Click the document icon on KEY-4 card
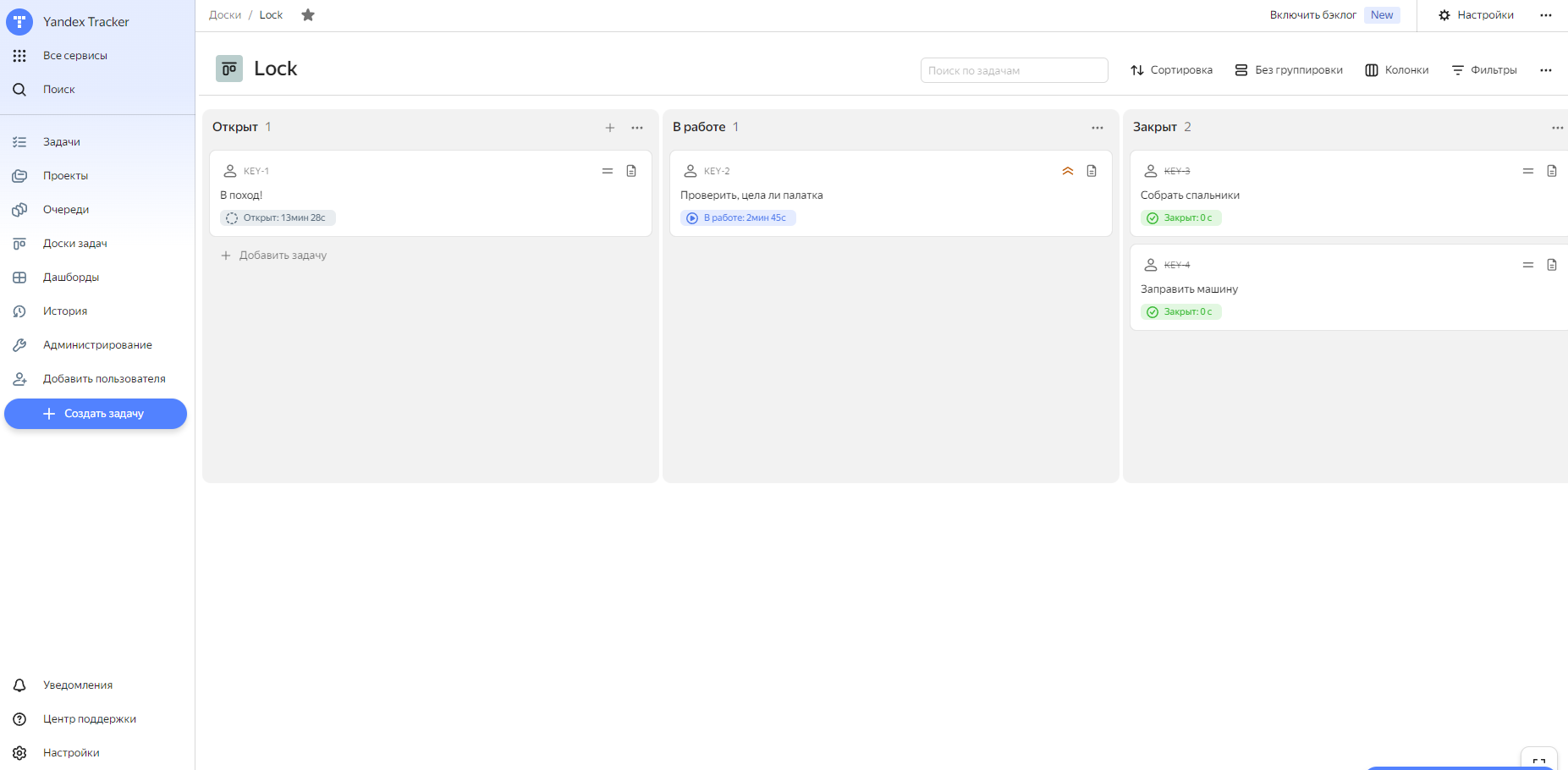This screenshot has height=770, width=1568. (x=1552, y=265)
